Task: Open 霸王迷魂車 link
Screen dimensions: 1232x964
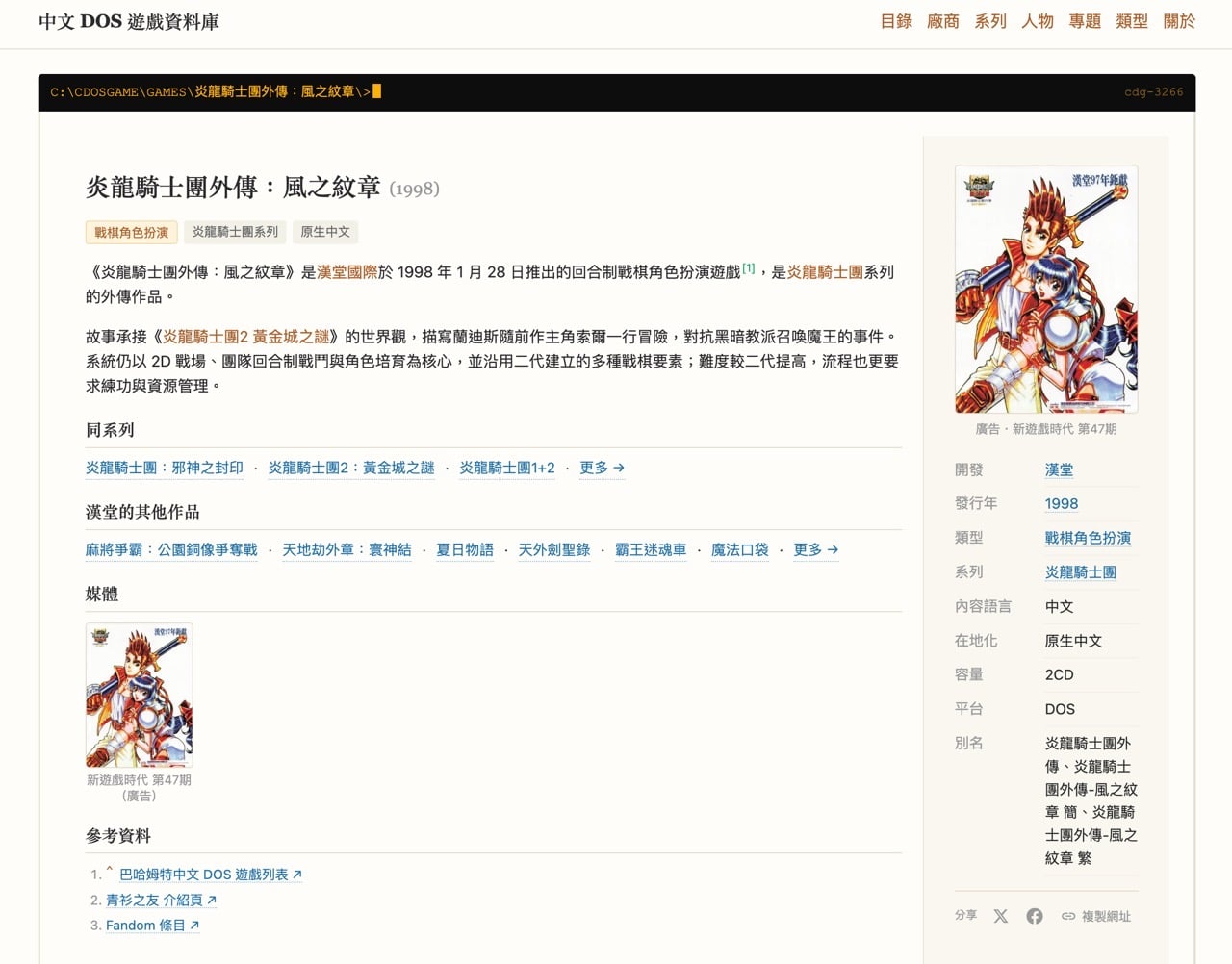Action: 651,549
